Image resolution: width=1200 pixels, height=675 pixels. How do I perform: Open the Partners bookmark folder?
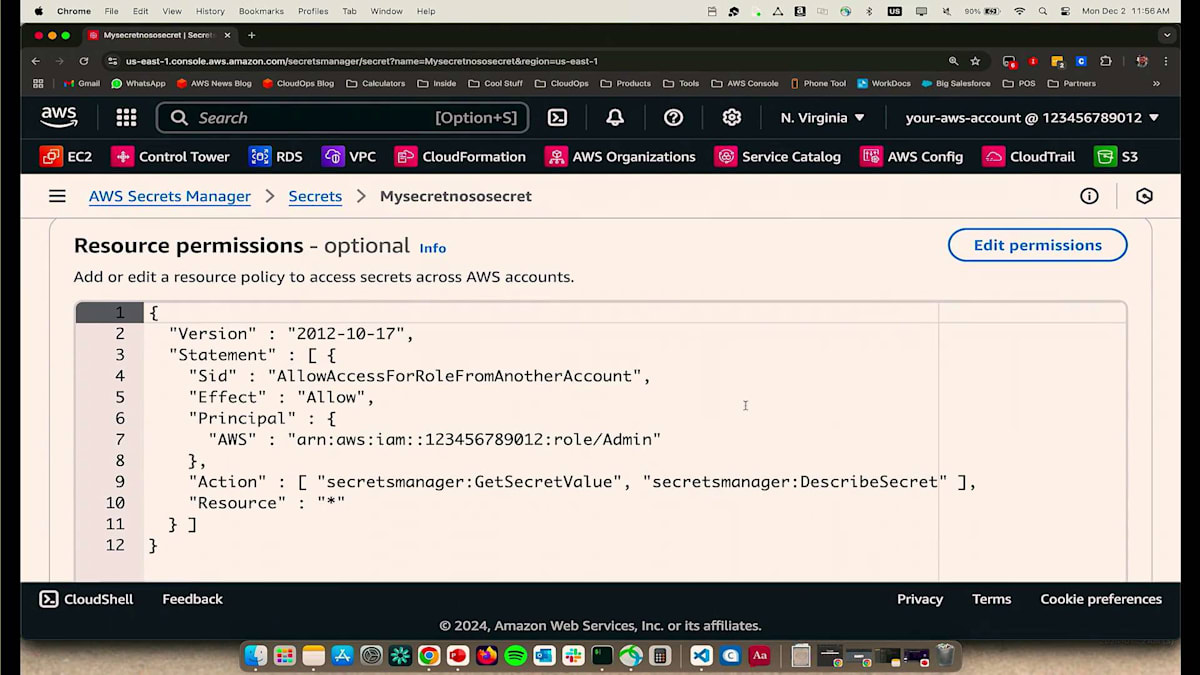coord(1071,84)
